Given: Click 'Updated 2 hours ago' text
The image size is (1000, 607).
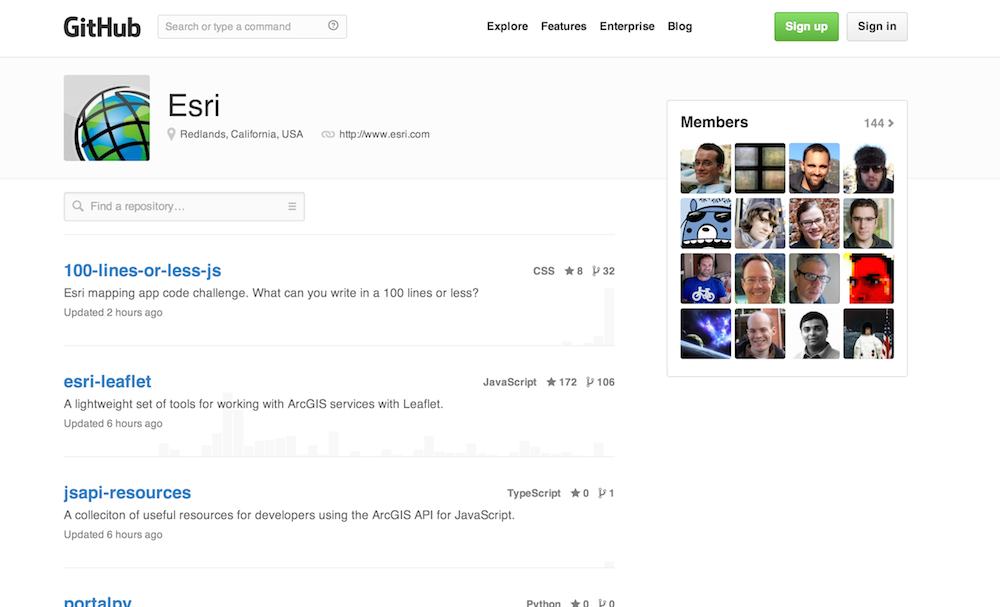Looking at the screenshot, I should (x=113, y=312).
